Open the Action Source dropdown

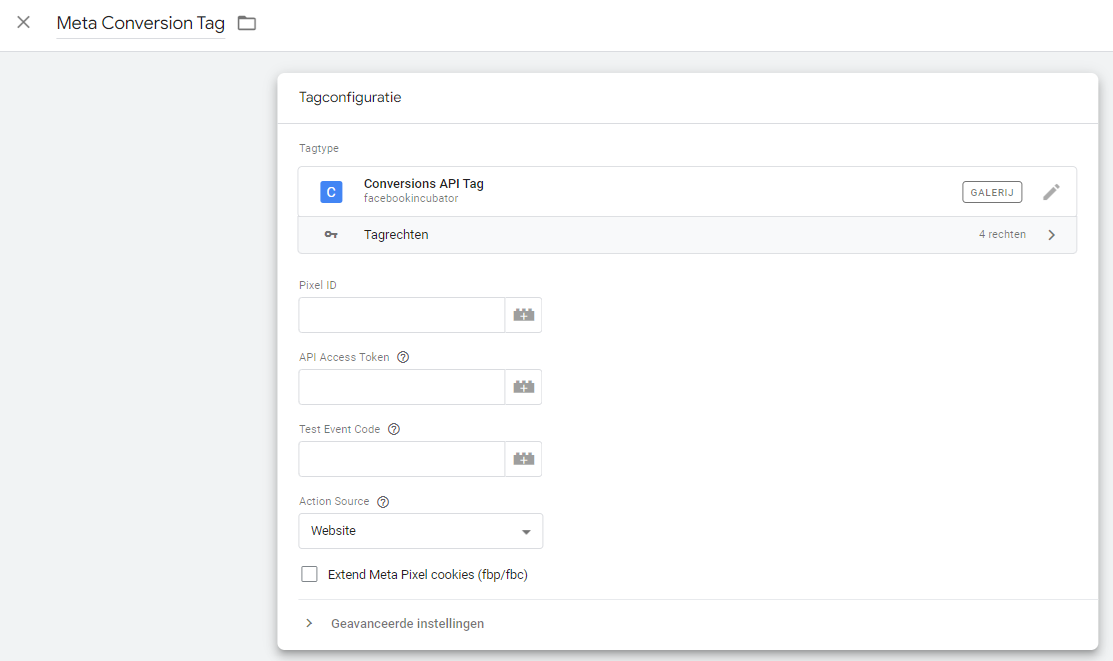pos(421,531)
